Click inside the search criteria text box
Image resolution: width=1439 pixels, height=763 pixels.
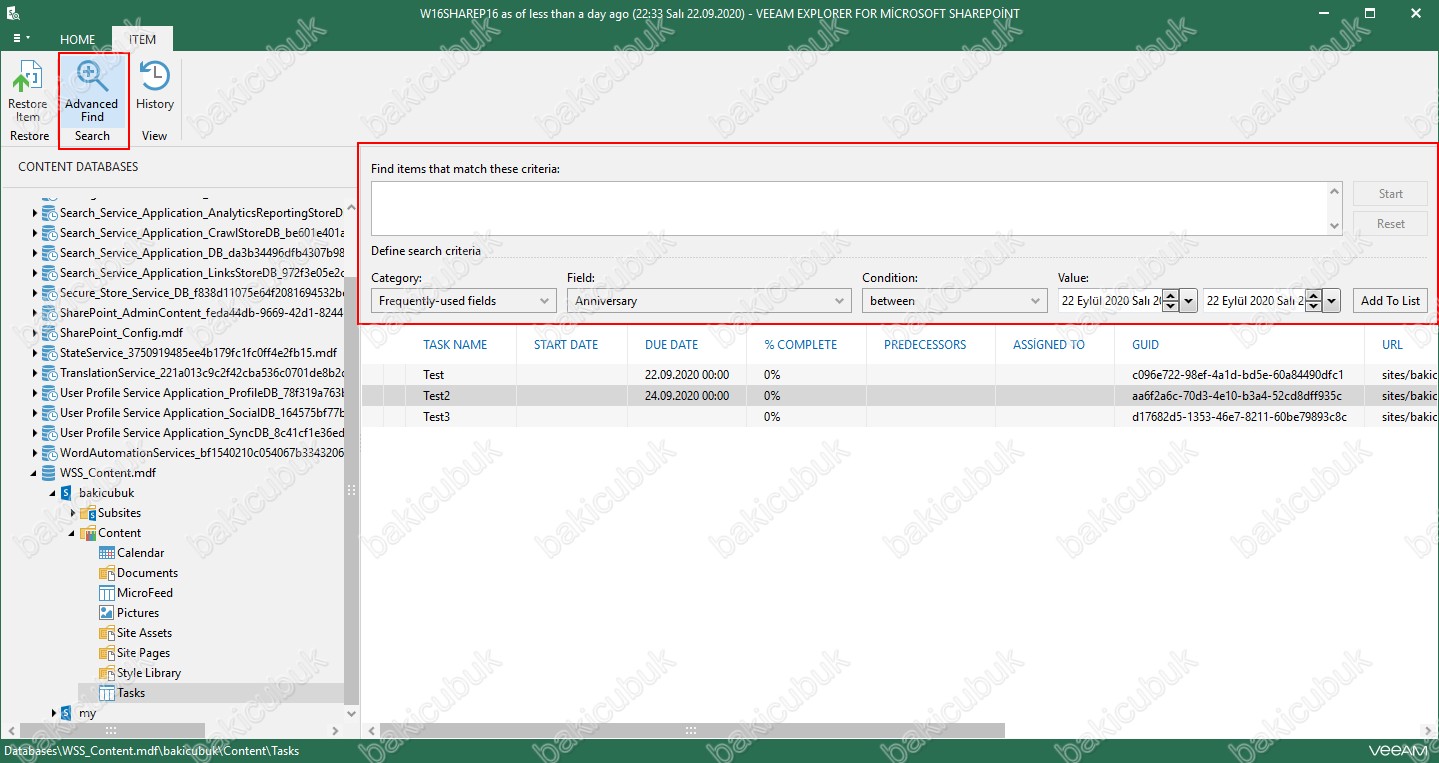(x=849, y=208)
